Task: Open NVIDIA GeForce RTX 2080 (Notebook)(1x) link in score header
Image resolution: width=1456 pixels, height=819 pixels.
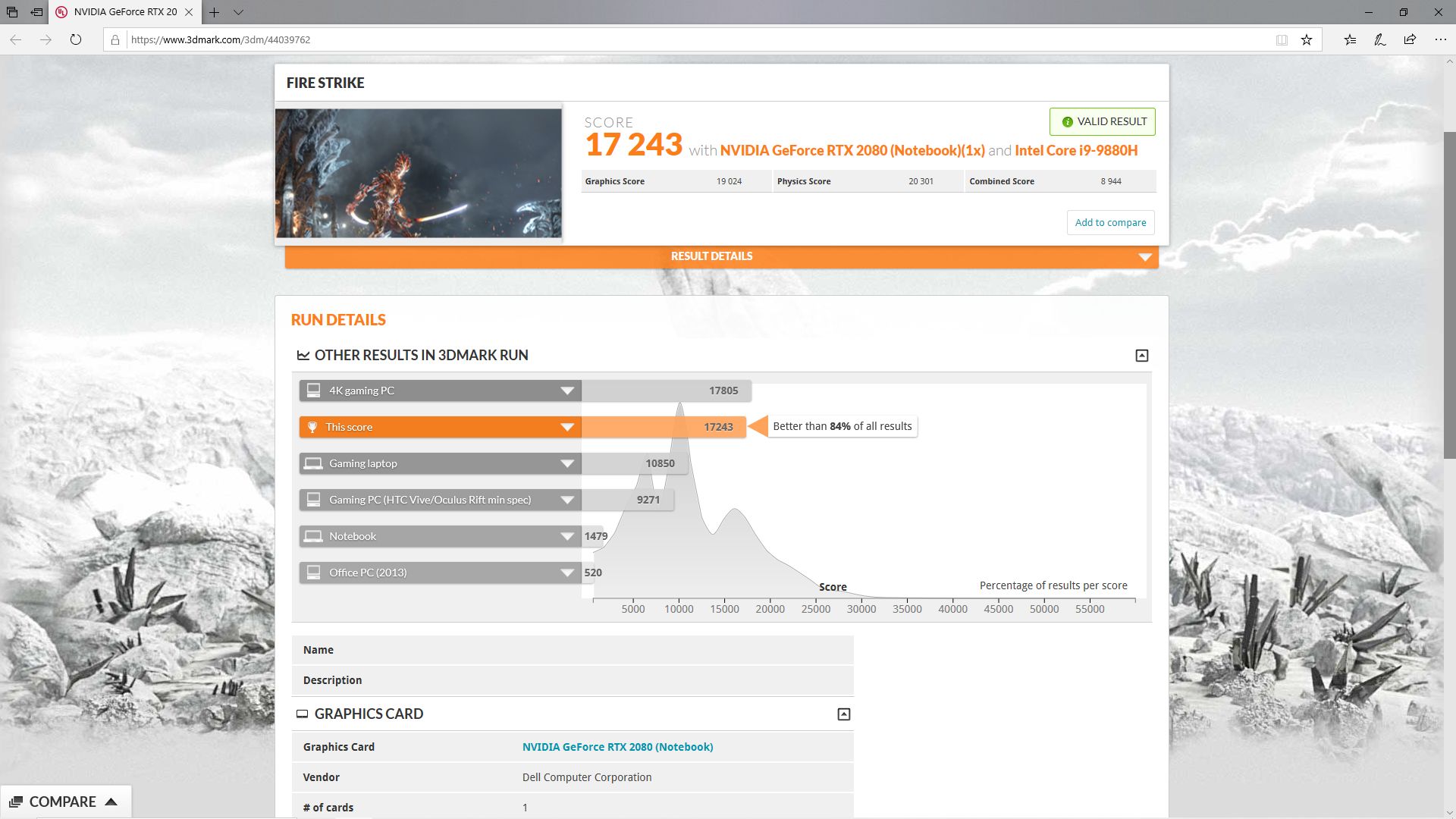Action: tap(852, 150)
